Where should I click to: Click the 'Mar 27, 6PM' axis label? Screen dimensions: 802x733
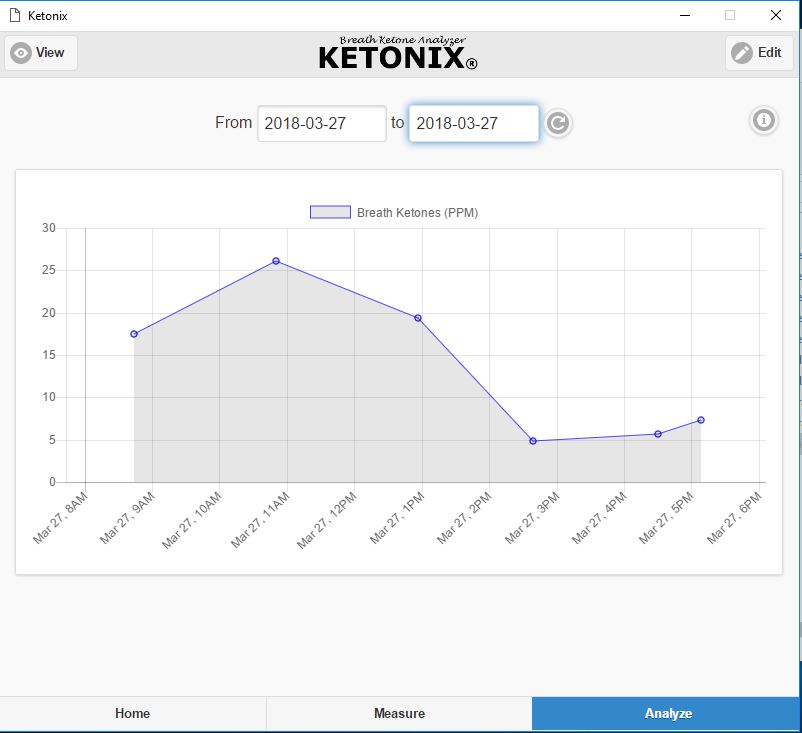coord(734,518)
